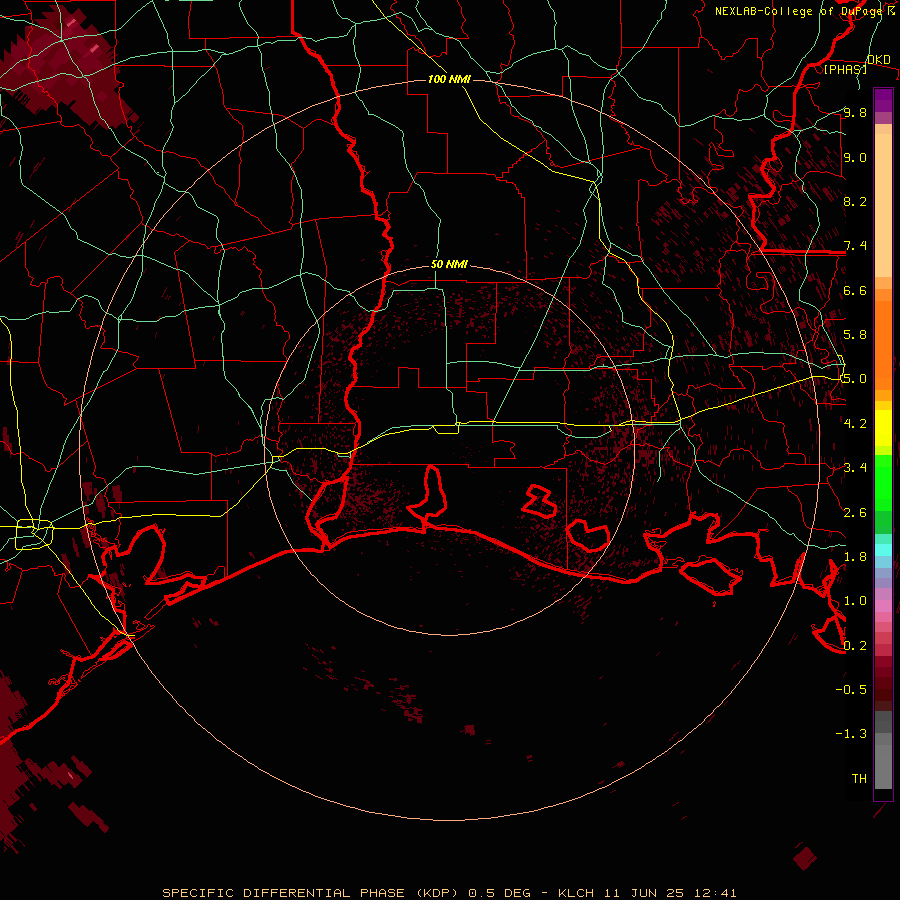
Task: Click the [PHAS] legend unit label
Action: (845, 70)
